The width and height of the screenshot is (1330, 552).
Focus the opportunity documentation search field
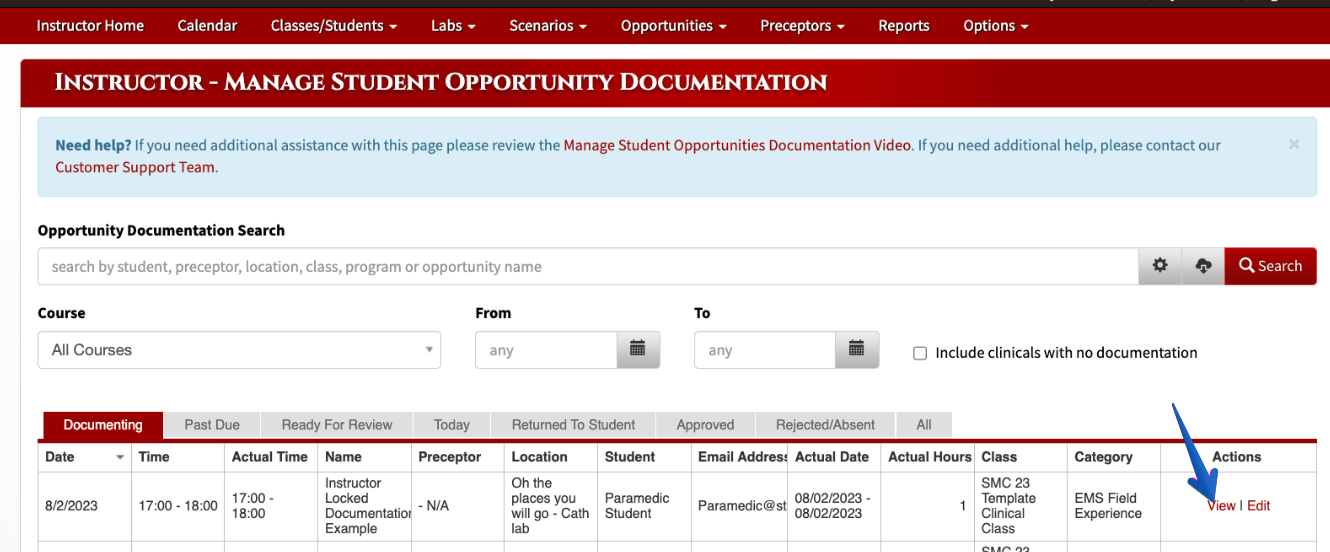[588, 266]
